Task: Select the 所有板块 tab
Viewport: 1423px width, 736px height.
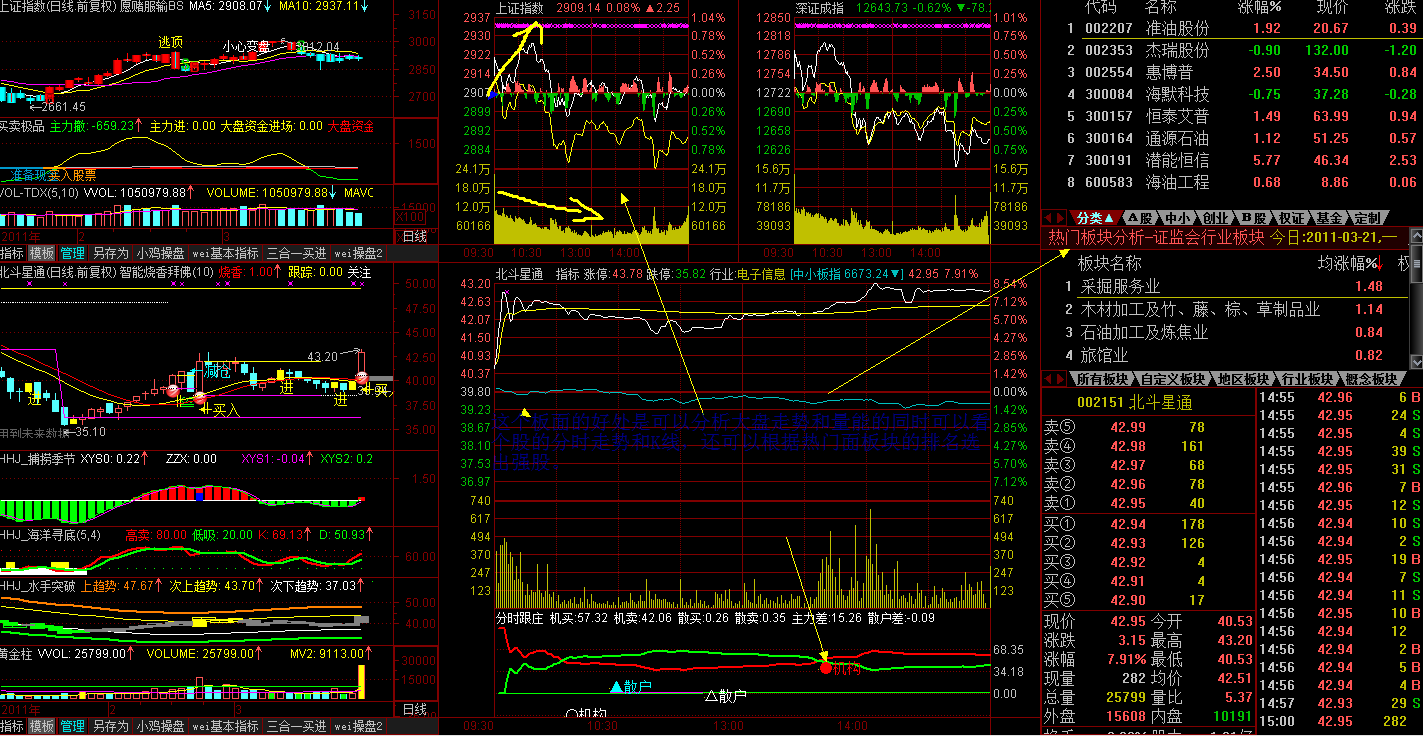Action: click(1102, 379)
